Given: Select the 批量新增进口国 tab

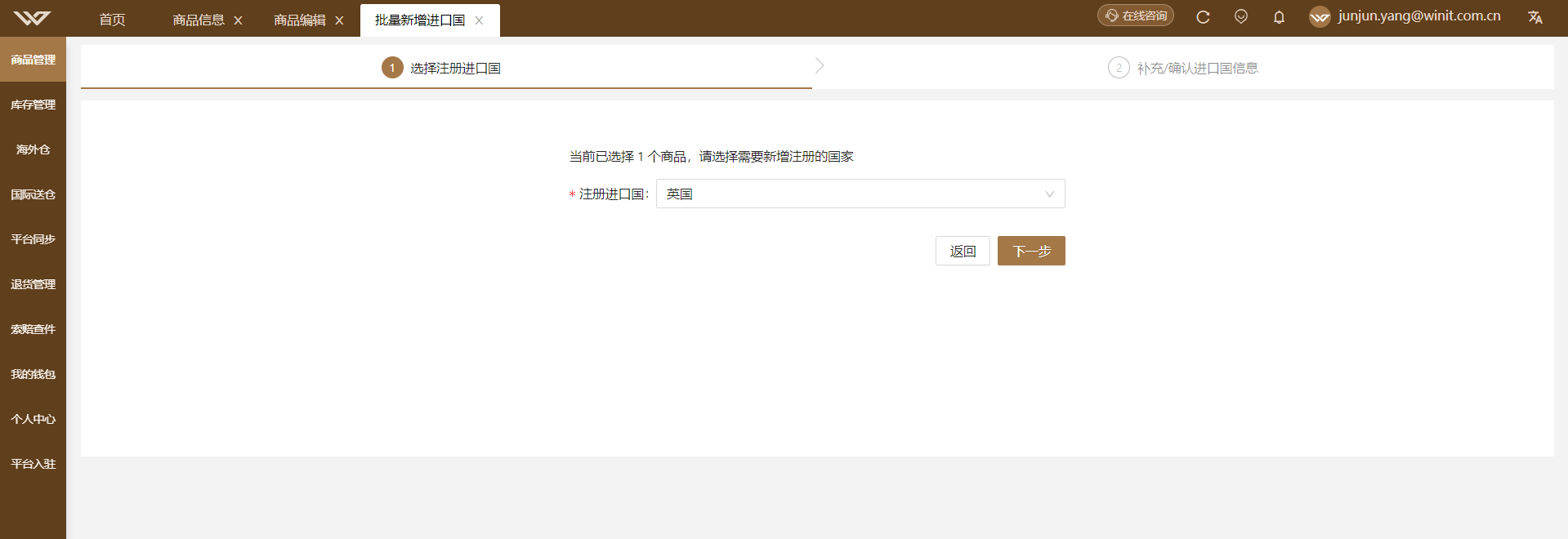Looking at the screenshot, I should (420, 20).
